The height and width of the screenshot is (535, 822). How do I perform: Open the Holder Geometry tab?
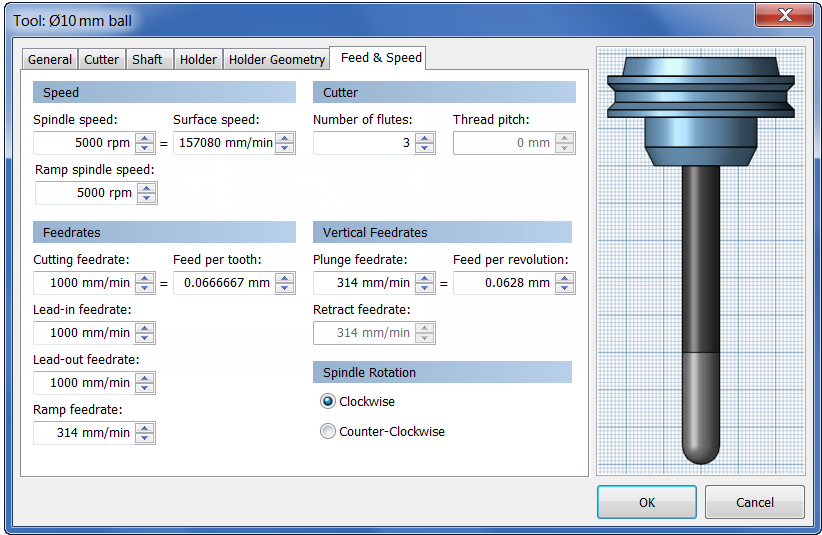tap(277, 59)
